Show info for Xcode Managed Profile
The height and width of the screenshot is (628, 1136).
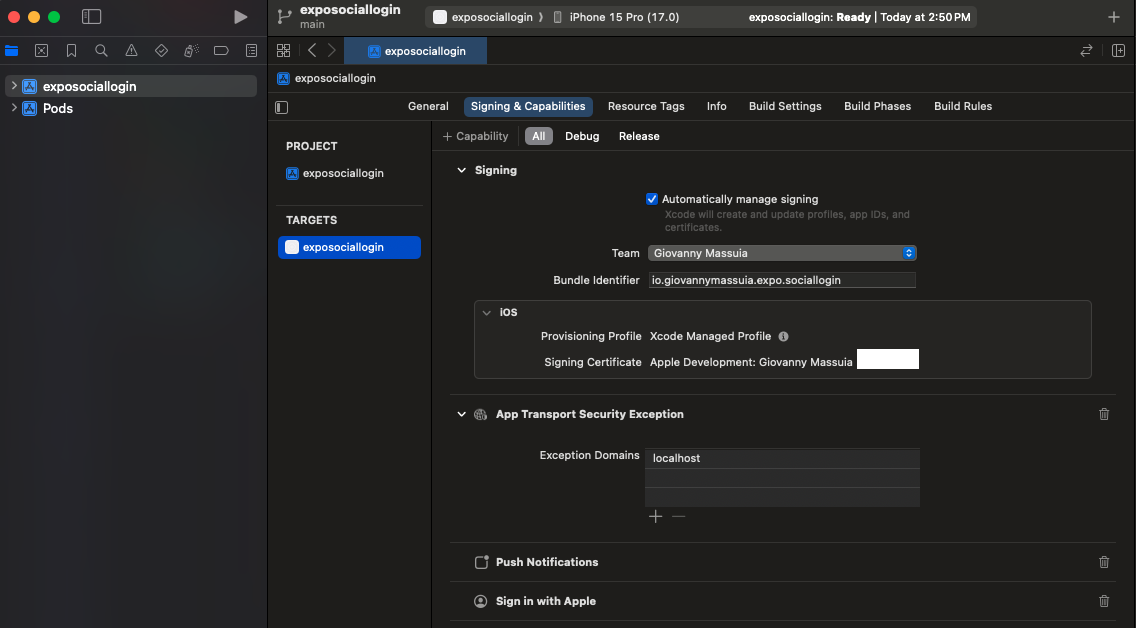click(783, 336)
